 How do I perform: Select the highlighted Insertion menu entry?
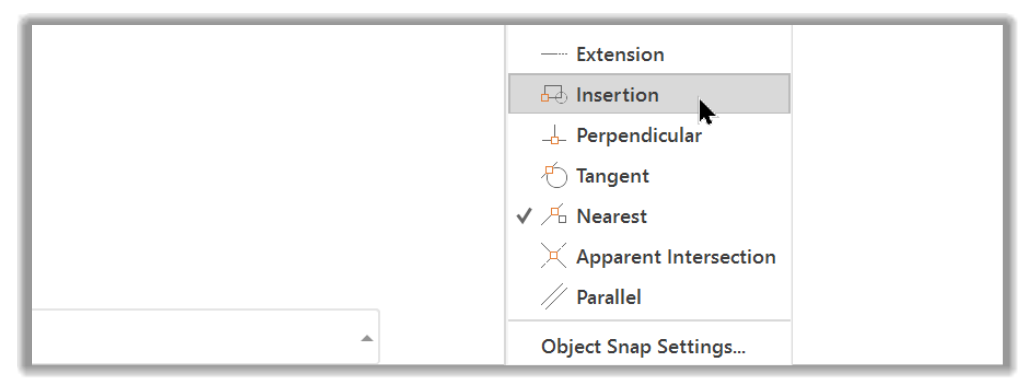coord(649,94)
